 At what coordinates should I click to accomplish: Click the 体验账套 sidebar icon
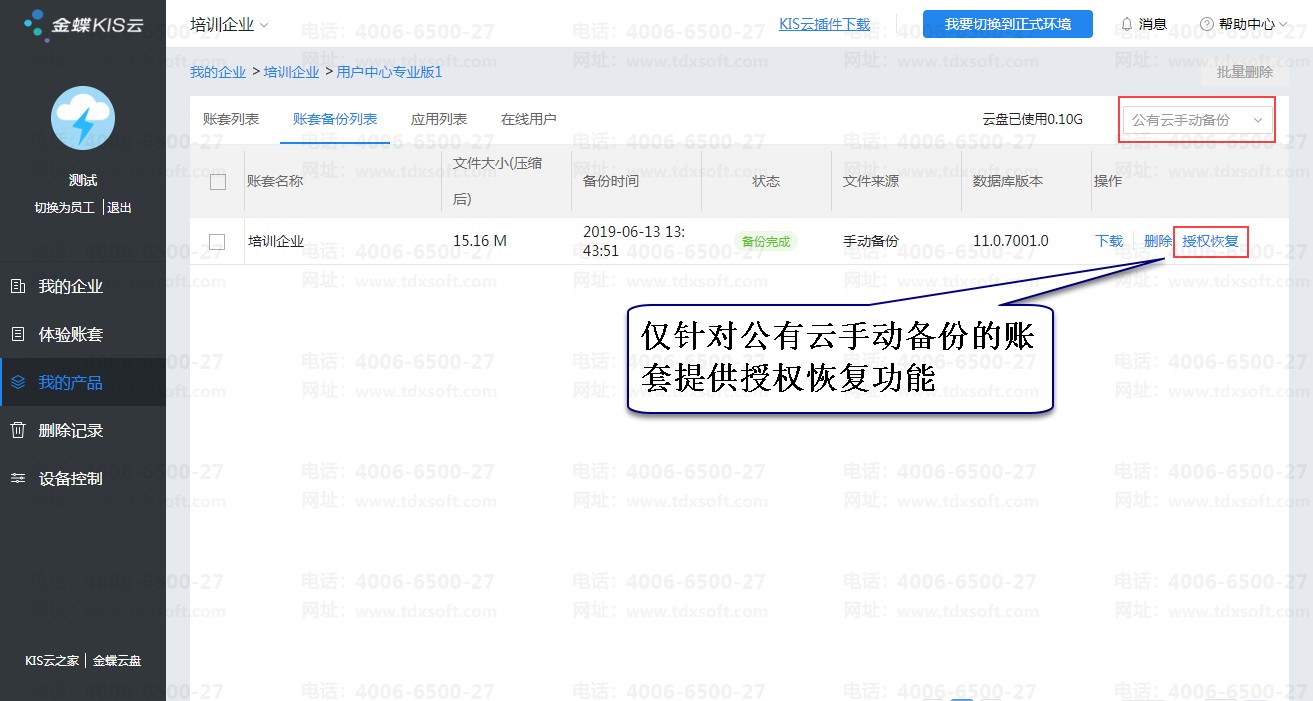click(18, 335)
